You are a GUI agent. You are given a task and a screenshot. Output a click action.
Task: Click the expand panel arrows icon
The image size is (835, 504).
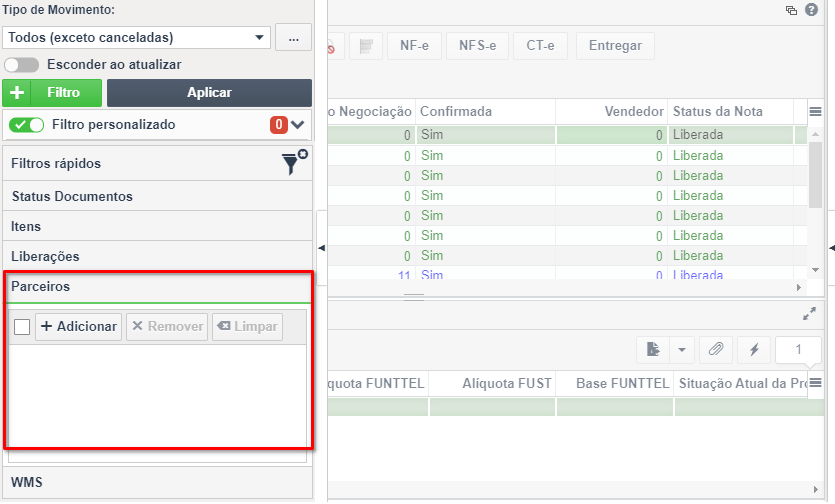pyautogui.click(x=809, y=314)
